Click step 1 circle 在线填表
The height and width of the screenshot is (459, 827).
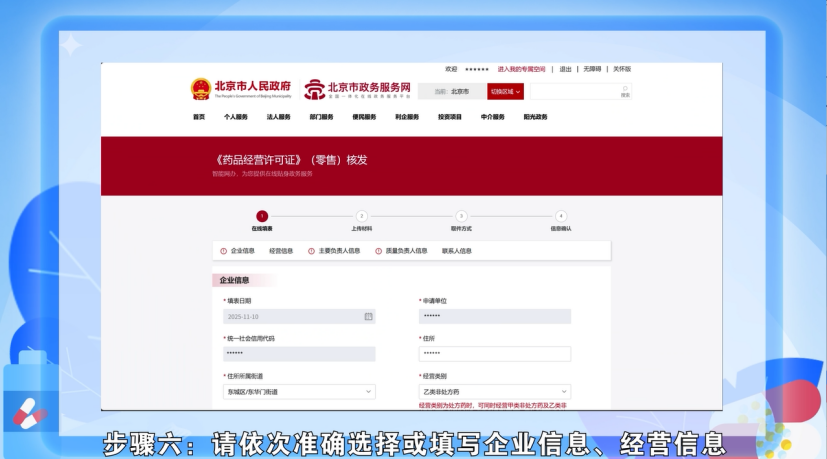262,216
